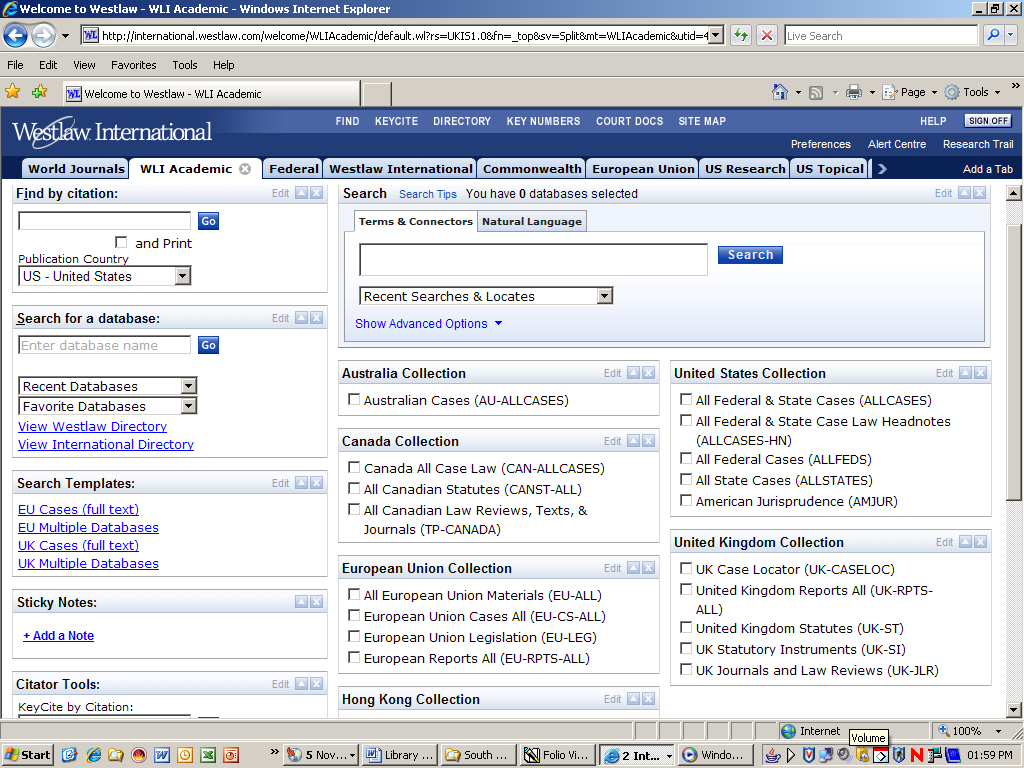Click the Enter database name field
Viewport: 1024px width, 768px height.
coord(104,345)
